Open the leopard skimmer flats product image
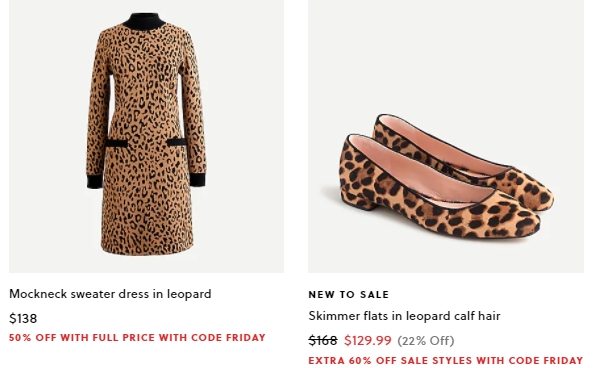The image size is (595, 368). [x=446, y=136]
